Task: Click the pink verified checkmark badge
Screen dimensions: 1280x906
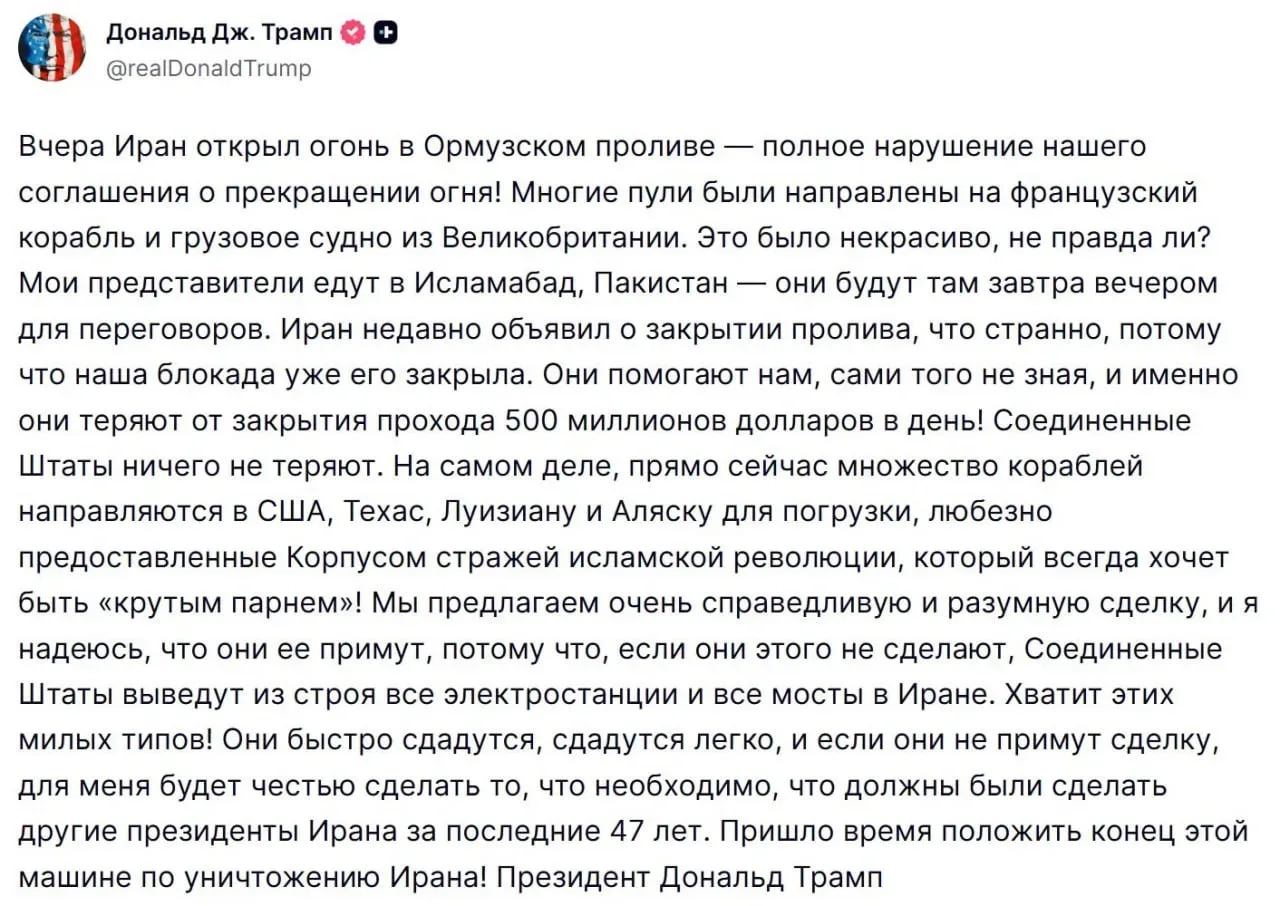Action: click(353, 34)
